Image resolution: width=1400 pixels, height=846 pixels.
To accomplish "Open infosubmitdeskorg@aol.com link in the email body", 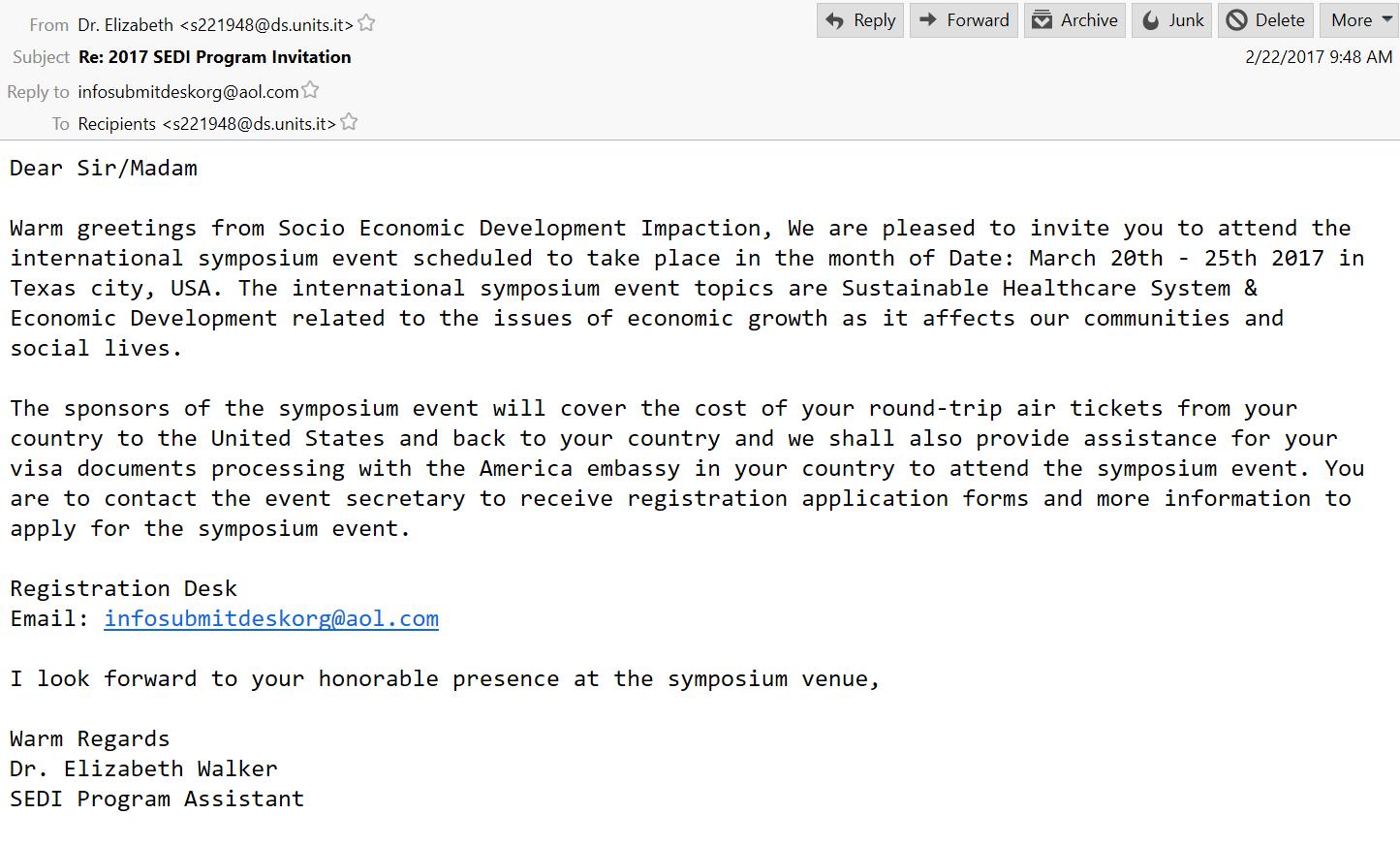I will 271,618.
